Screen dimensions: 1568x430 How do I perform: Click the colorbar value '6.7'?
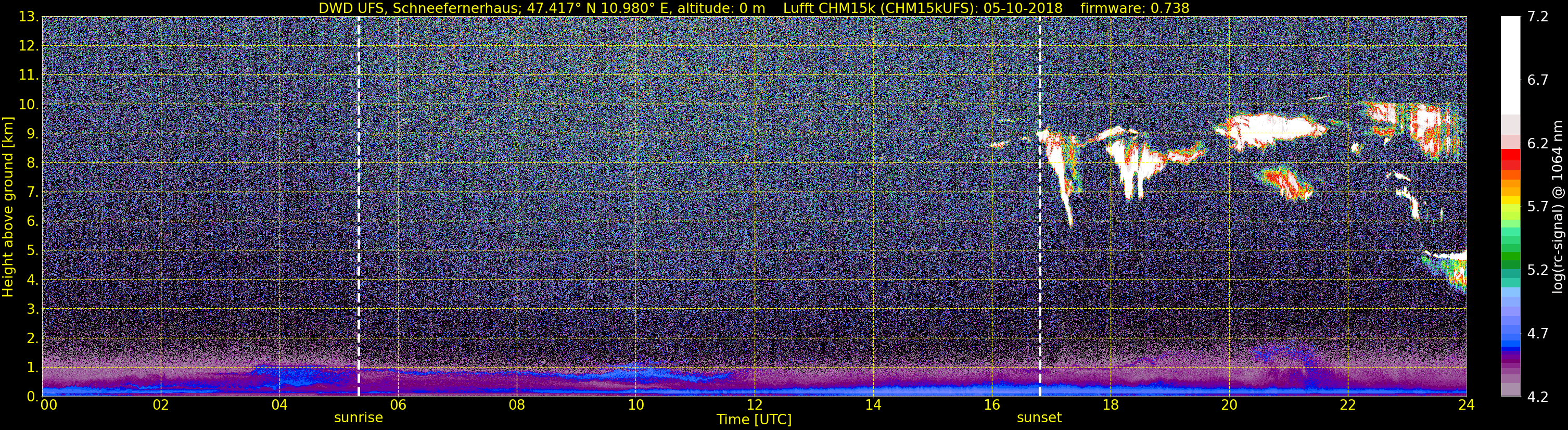point(1538,80)
